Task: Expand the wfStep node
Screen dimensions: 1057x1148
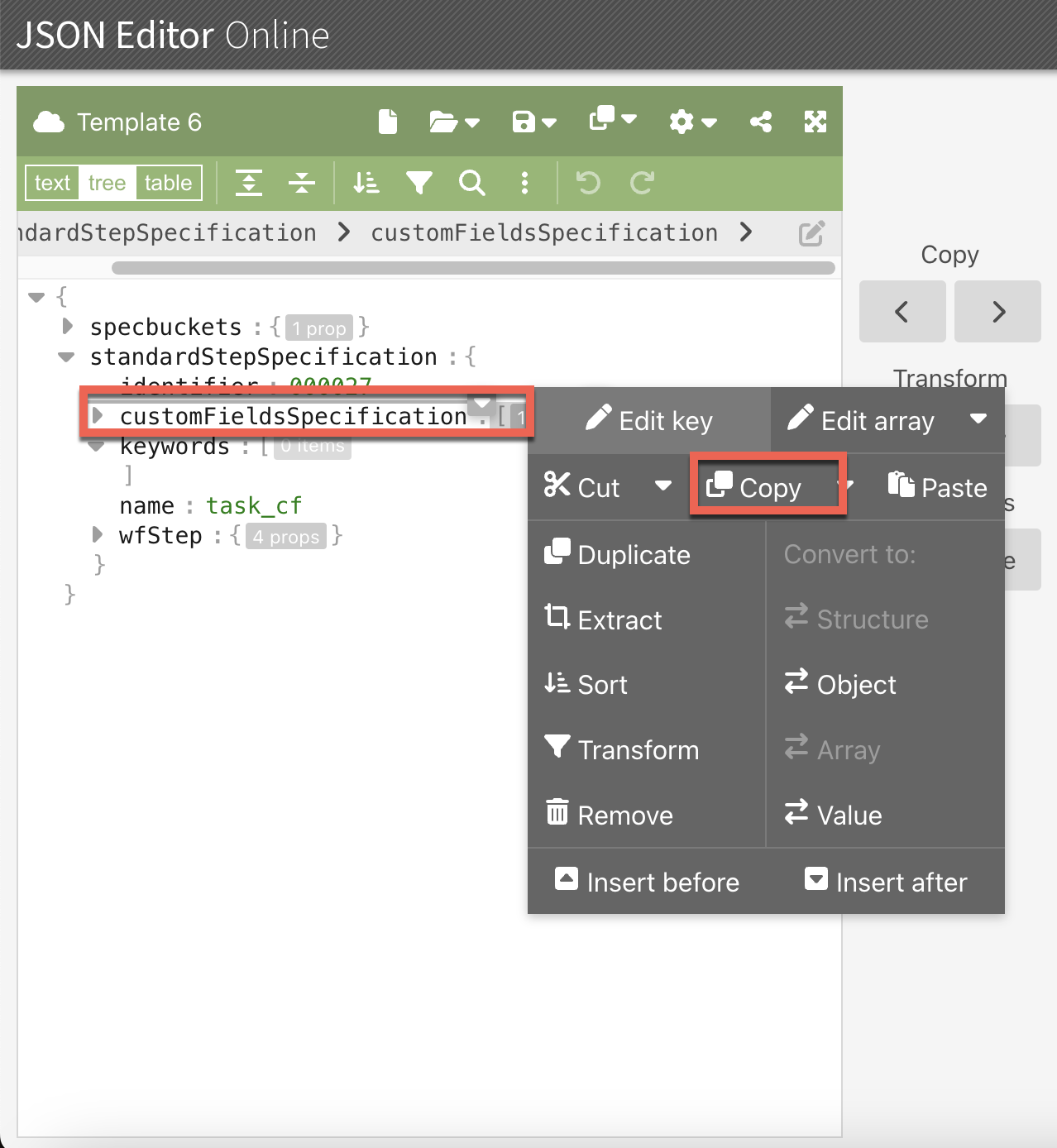Action: point(97,535)
